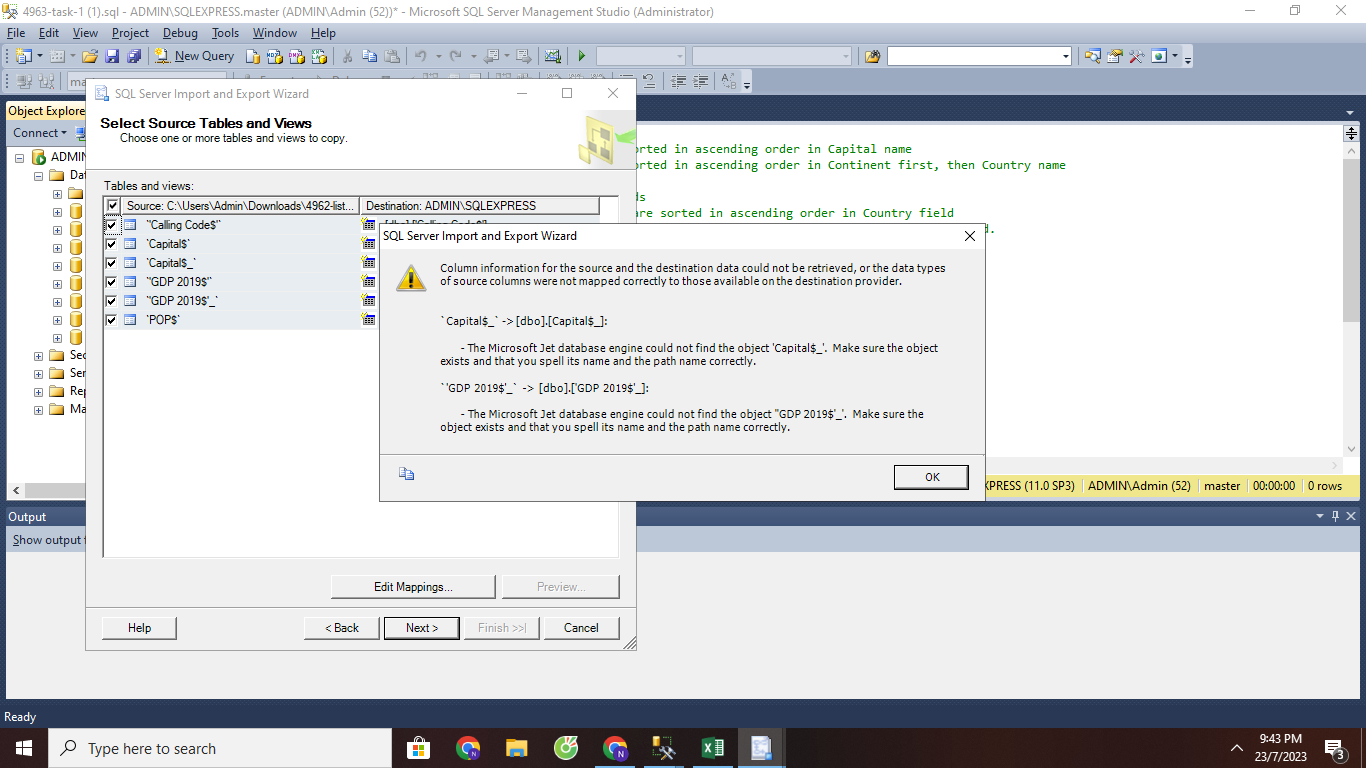Click the Copy icon in toolbar
Image resolution: width=1366 pixels, height=768 pixels.
(370, 56)
